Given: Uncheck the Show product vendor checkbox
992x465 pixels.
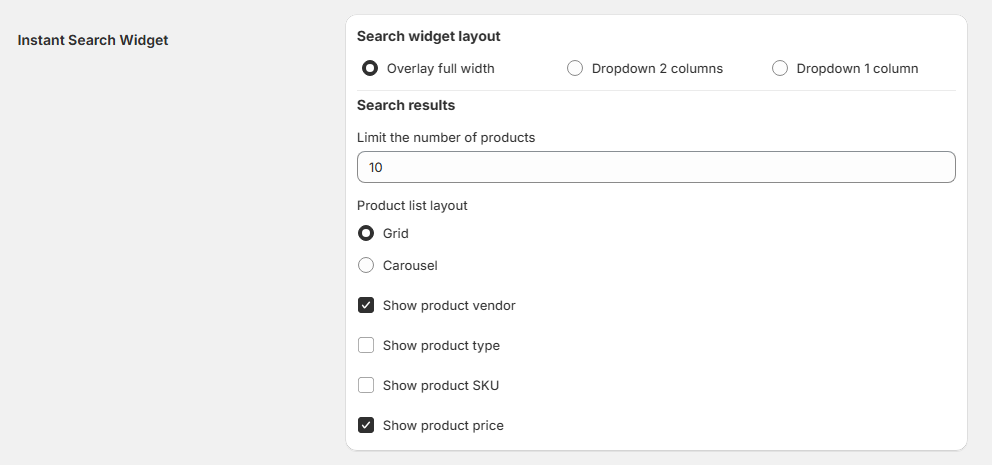Looking at the screenshot, I should (366, 305).
